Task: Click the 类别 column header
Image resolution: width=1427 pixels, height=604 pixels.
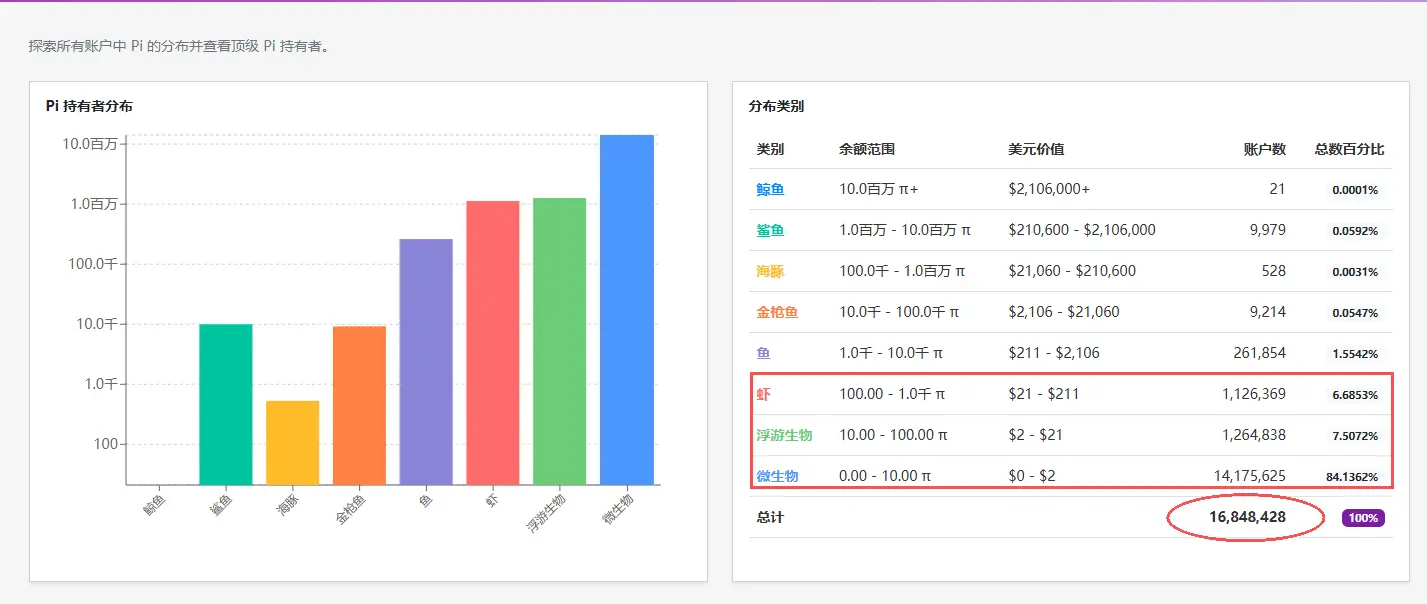Action: [770, 149]
